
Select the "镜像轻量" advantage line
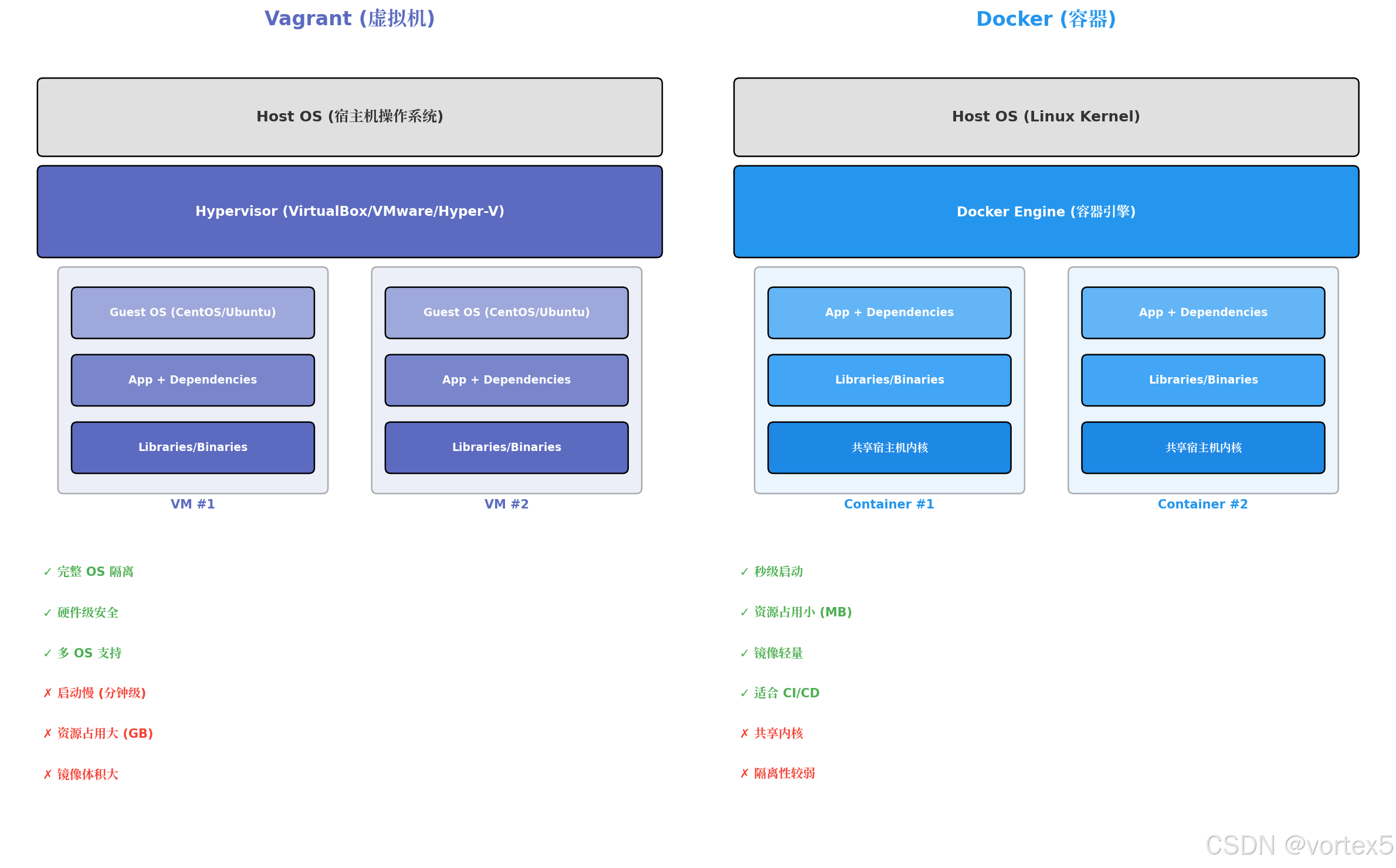click(x=771, y=653)
